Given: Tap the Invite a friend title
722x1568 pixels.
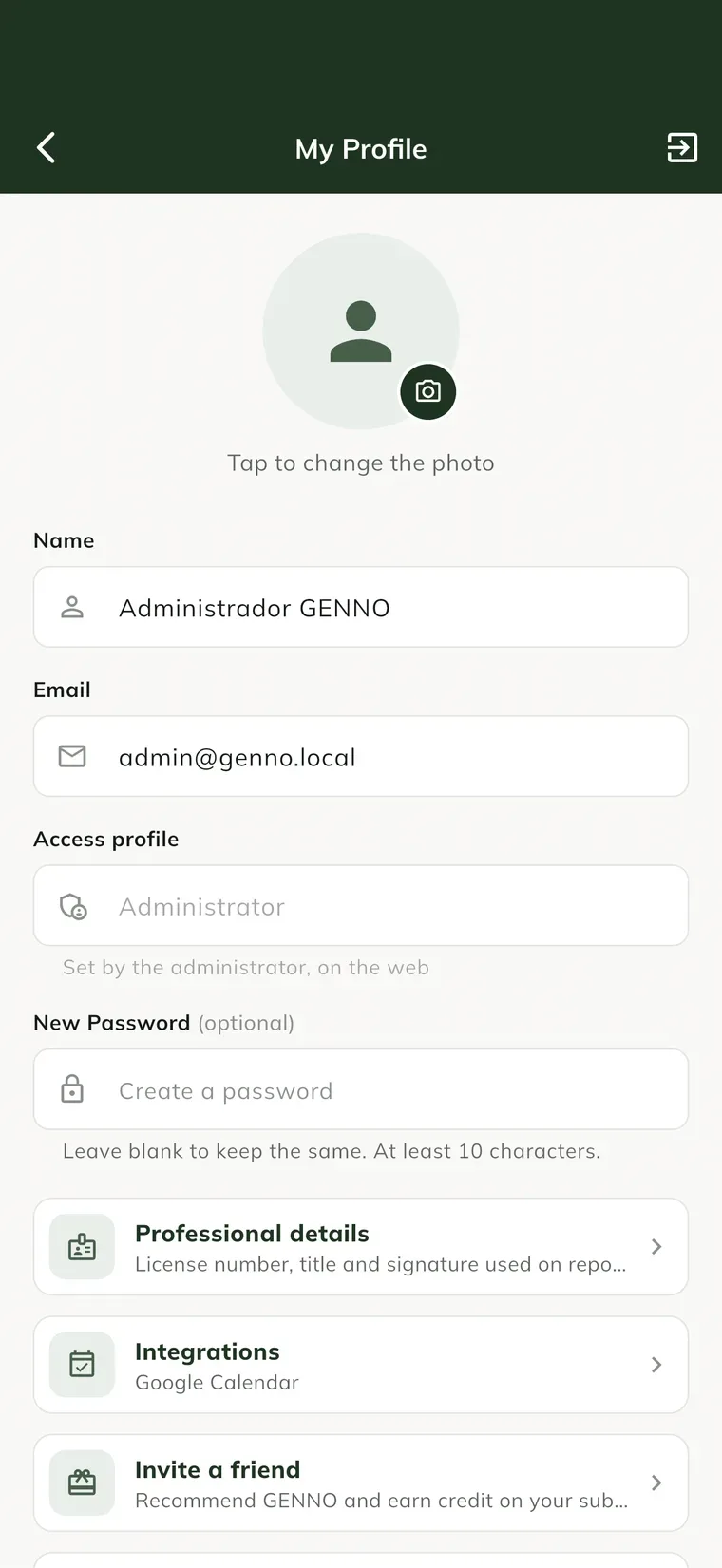Looking at the screenshot, I should [218, 1469].
